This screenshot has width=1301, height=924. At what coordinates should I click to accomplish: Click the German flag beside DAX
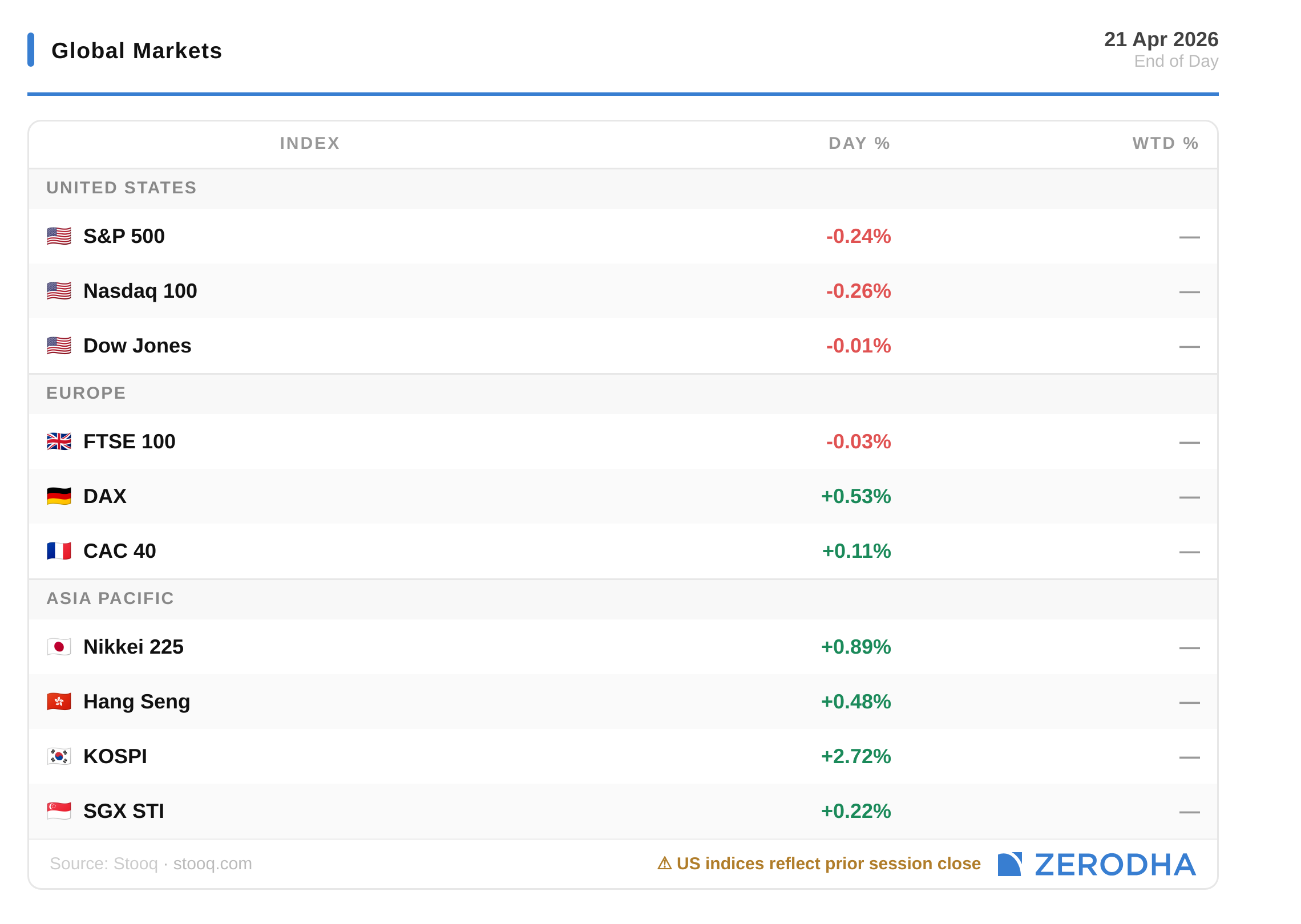pos(59,496)
